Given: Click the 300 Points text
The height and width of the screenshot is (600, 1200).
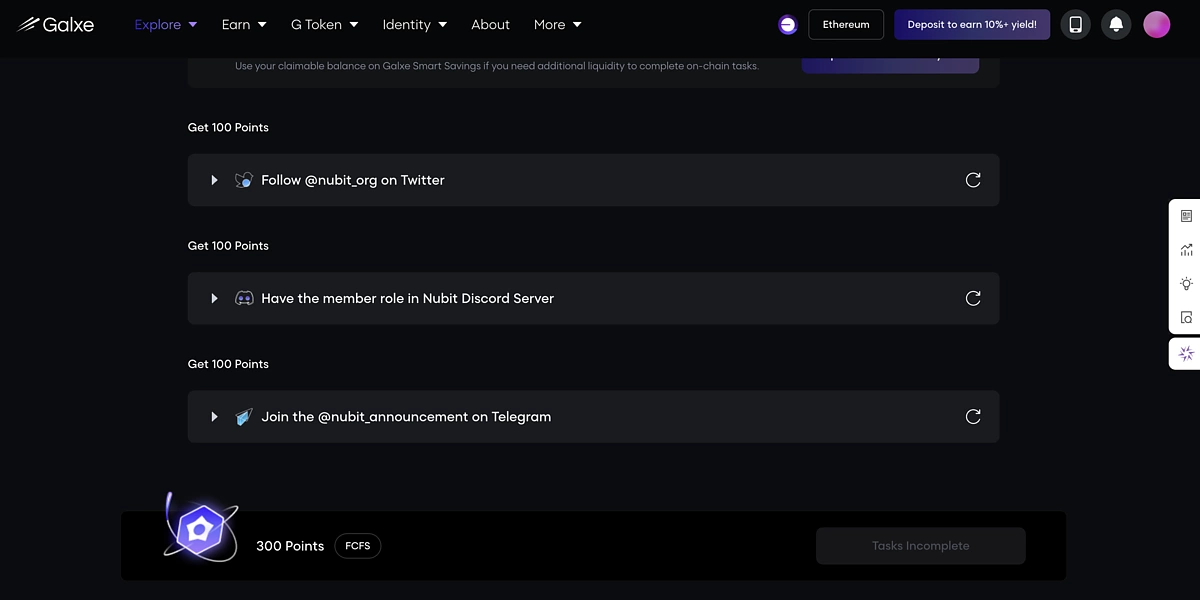Looking at the screenshot, I should [290, 546].
